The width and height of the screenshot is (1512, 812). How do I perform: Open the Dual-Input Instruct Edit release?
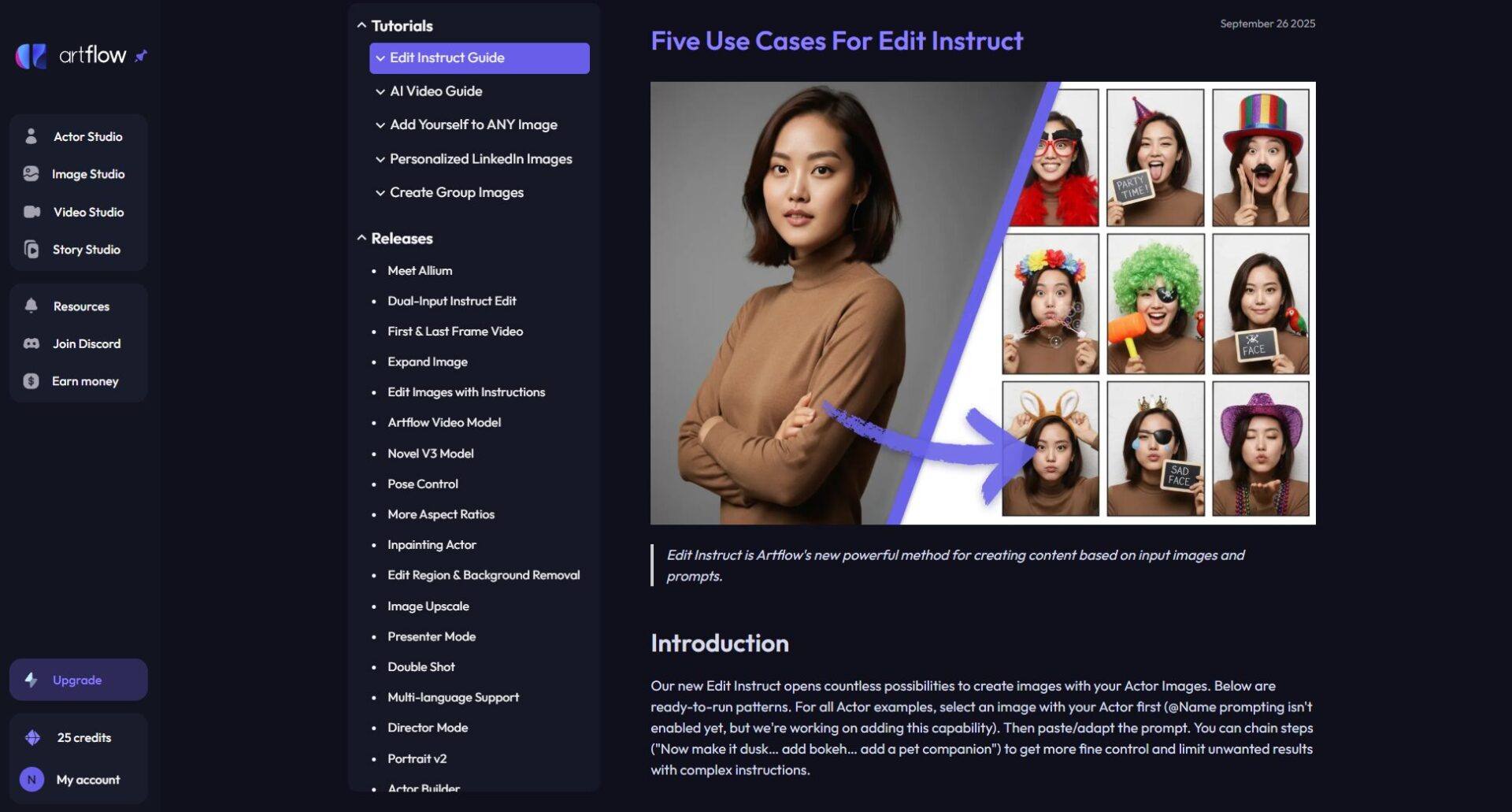(452, 301)
